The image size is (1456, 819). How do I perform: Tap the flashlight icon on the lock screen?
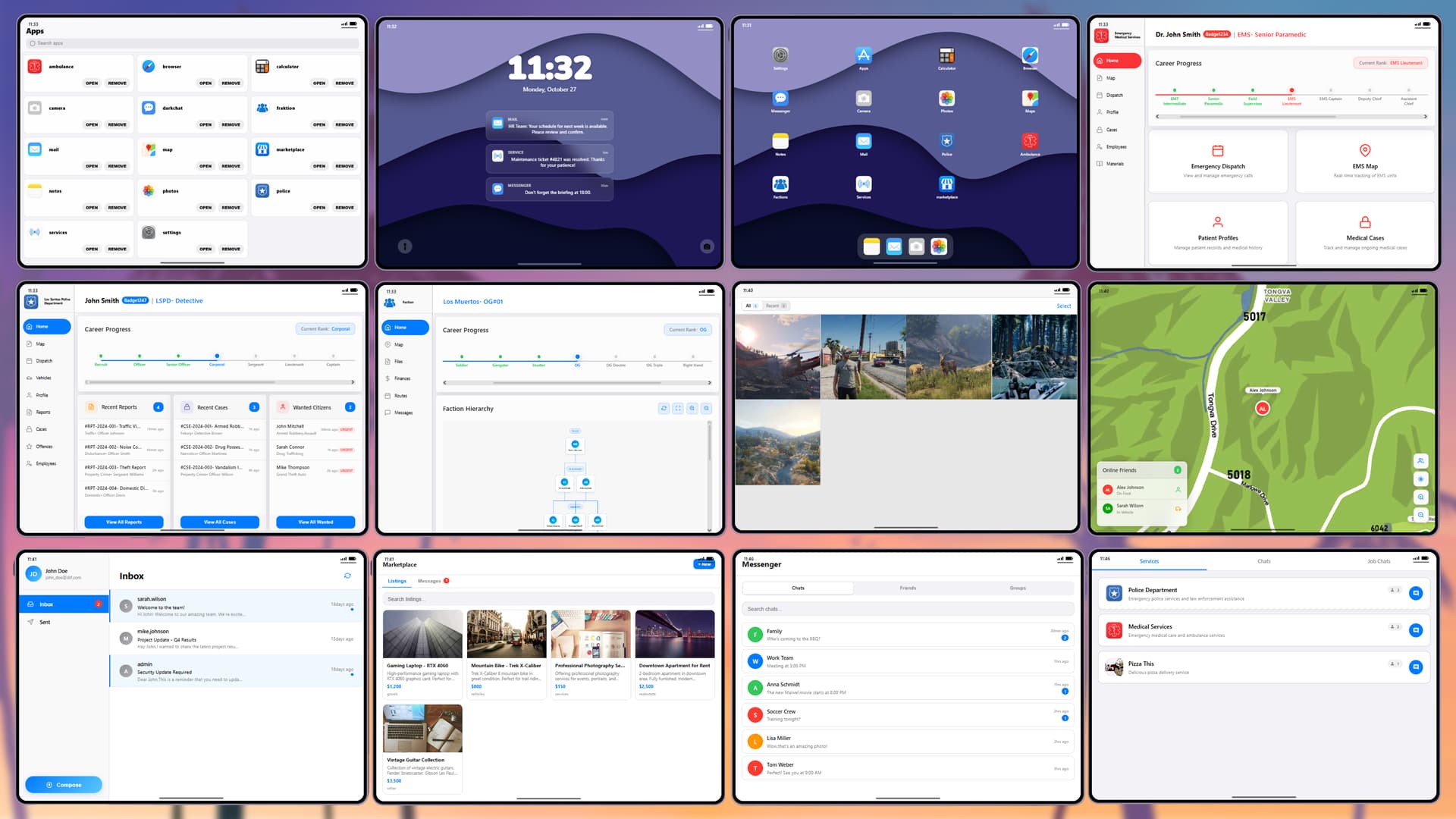tap(405, 246)
